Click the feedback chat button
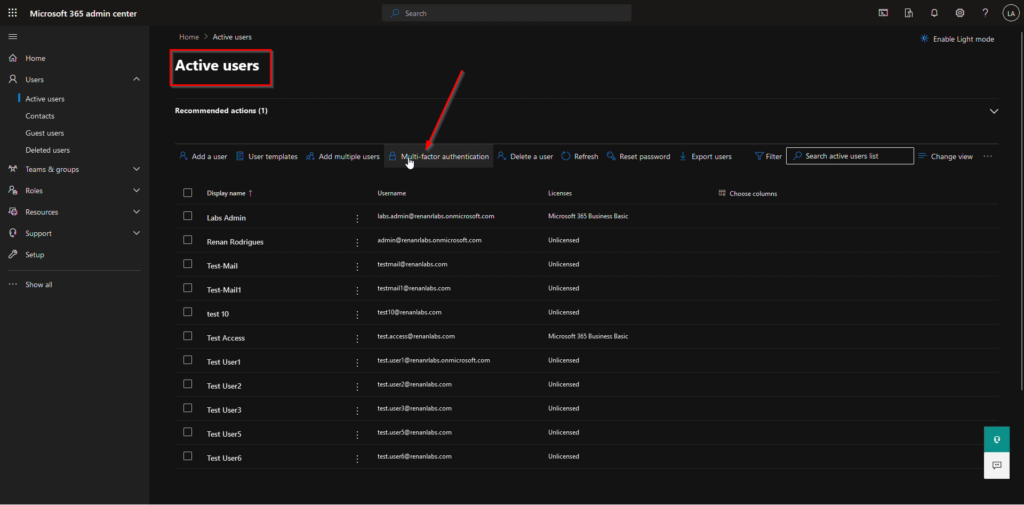 [997, 465]
